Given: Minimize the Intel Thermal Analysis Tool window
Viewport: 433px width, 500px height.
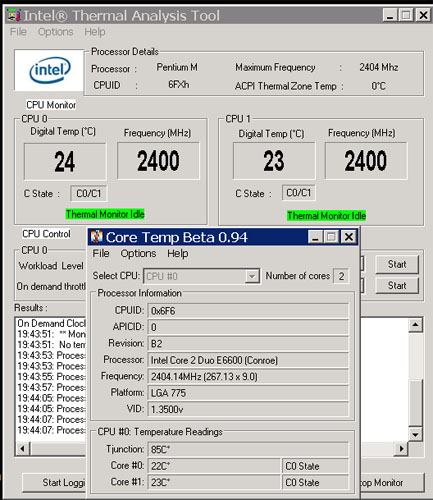Looking at the screenshot, I should point(389,15).
